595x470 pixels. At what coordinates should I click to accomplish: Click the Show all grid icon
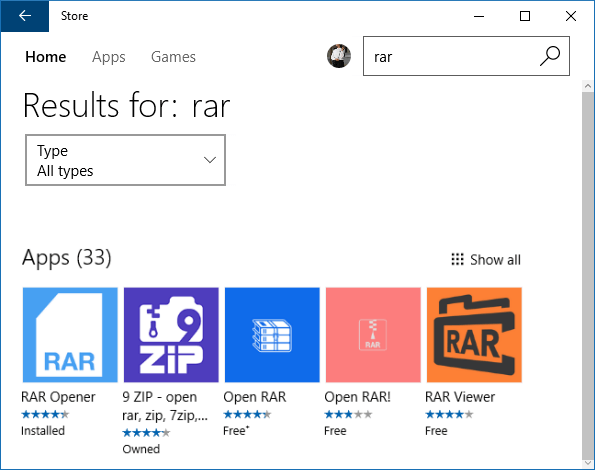pos(457,259)
